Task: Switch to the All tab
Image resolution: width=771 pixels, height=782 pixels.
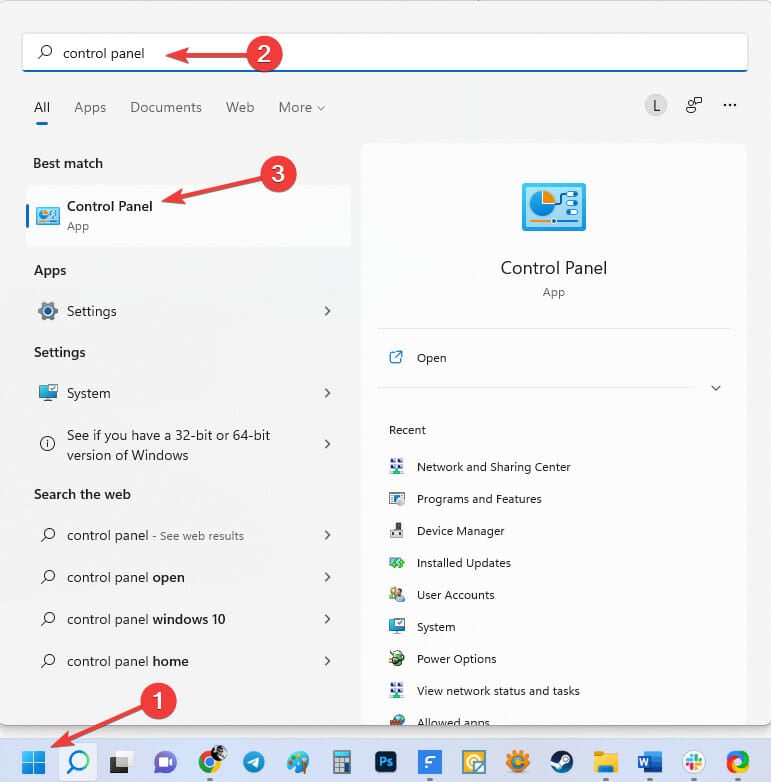Action: coord(42,107)
